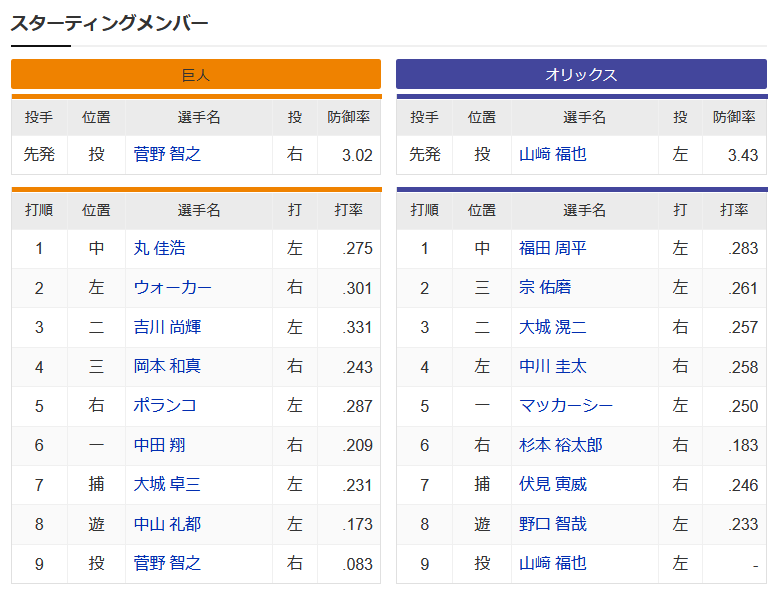This screenshot has width=774, height=594.
Task: Select batting average .231
Action: tap(357, 485)
